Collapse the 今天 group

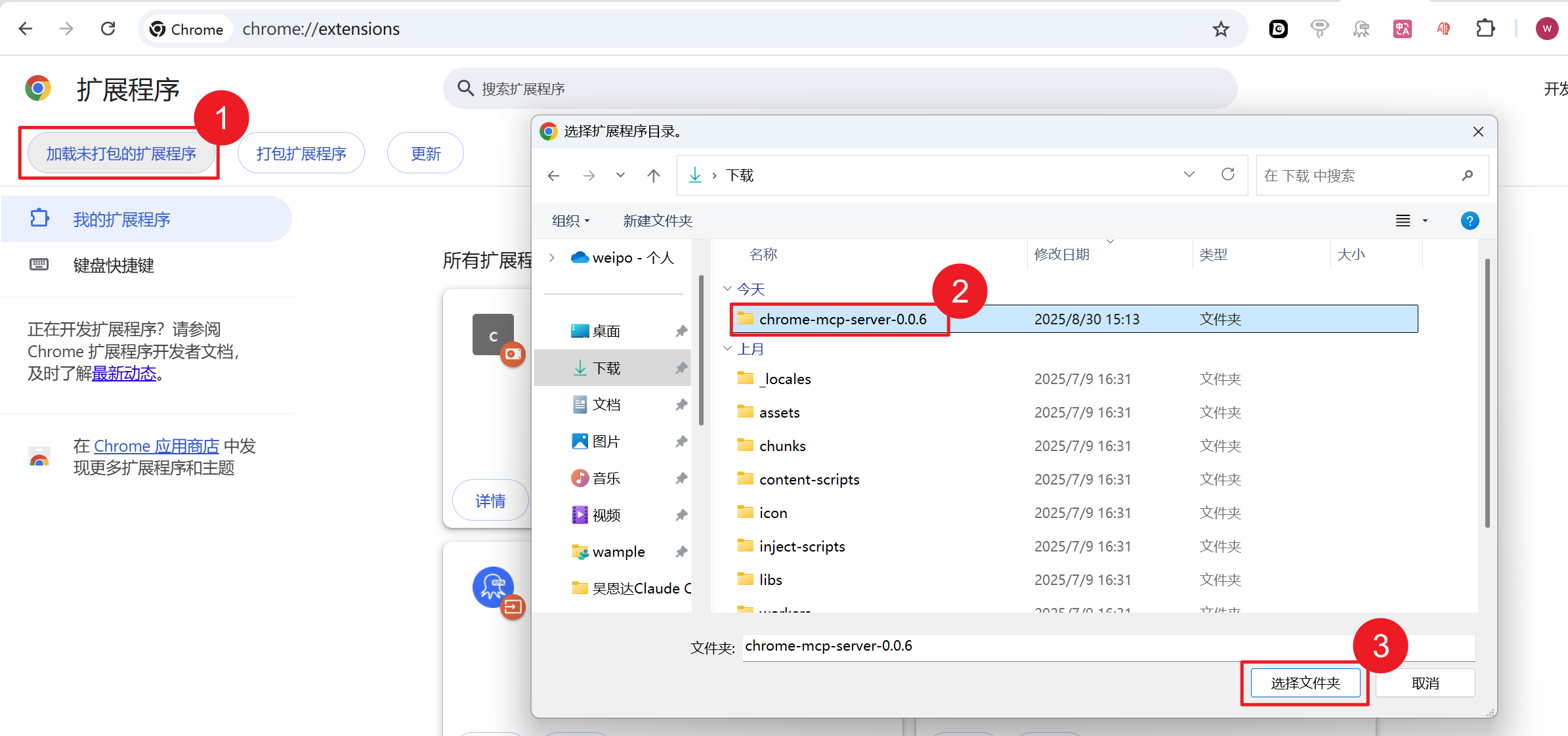point(727,289)
